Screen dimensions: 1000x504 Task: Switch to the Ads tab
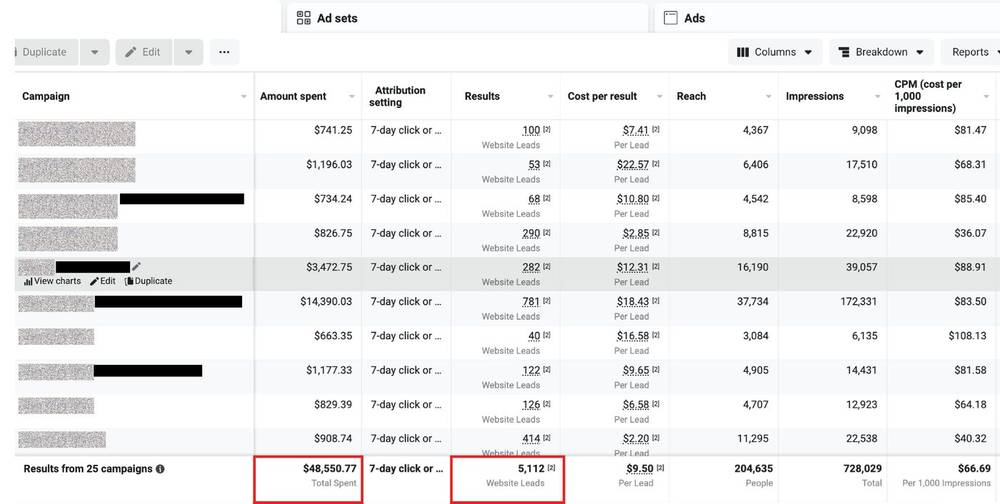[827, 18]
